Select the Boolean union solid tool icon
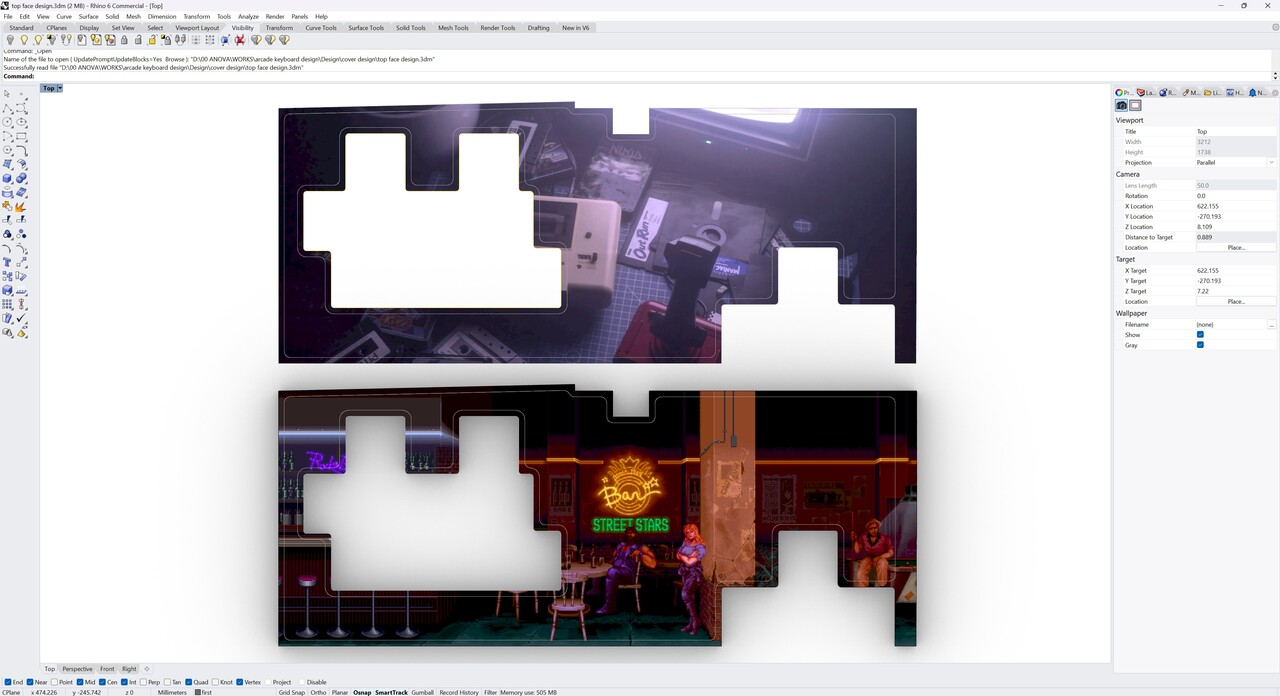The image size is (1280, 696). coord(21,178)
